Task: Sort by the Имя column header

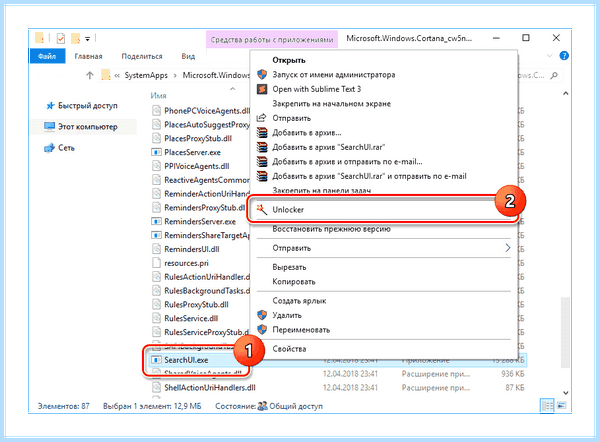Action: pyautogui.click(x=158, y=96)
